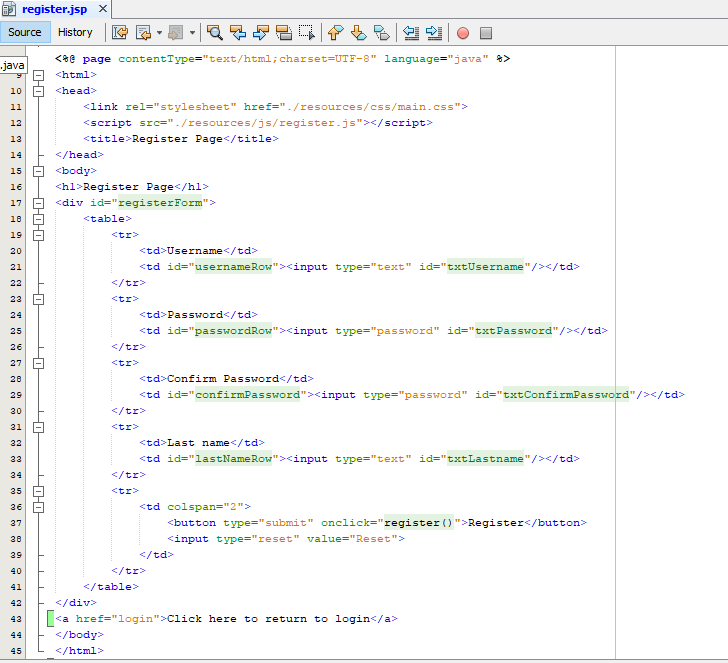The height and width of the screenshot is (663, 728).
Task: Toggle Highlight Search icon
Action: (284, 32)
